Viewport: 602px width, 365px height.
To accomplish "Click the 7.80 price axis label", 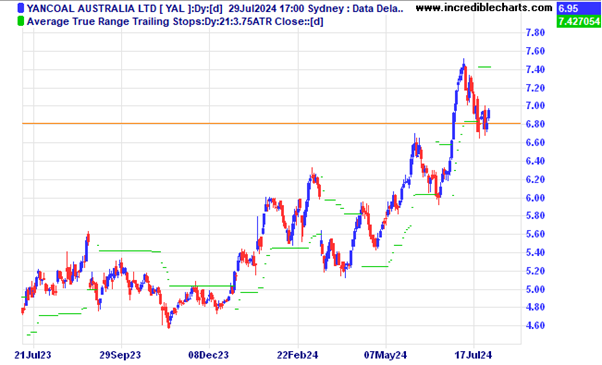I will coord(535,33).
